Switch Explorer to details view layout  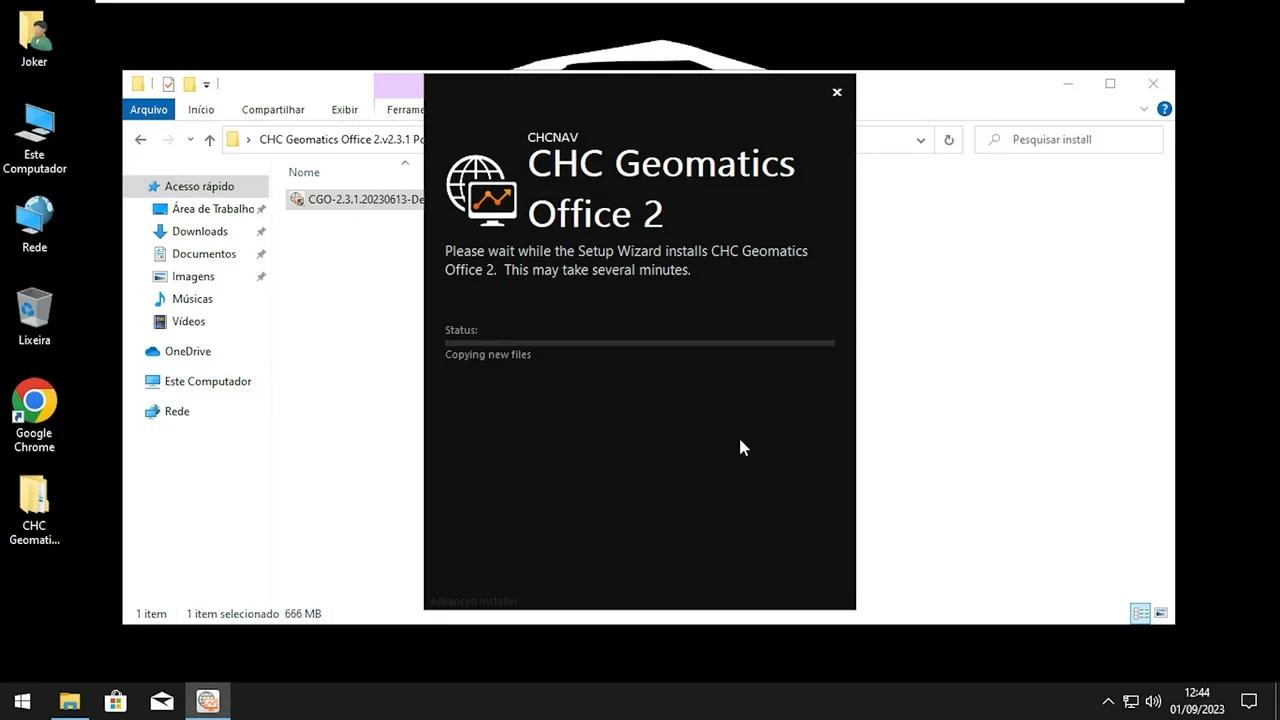[x=1140, y=613]
